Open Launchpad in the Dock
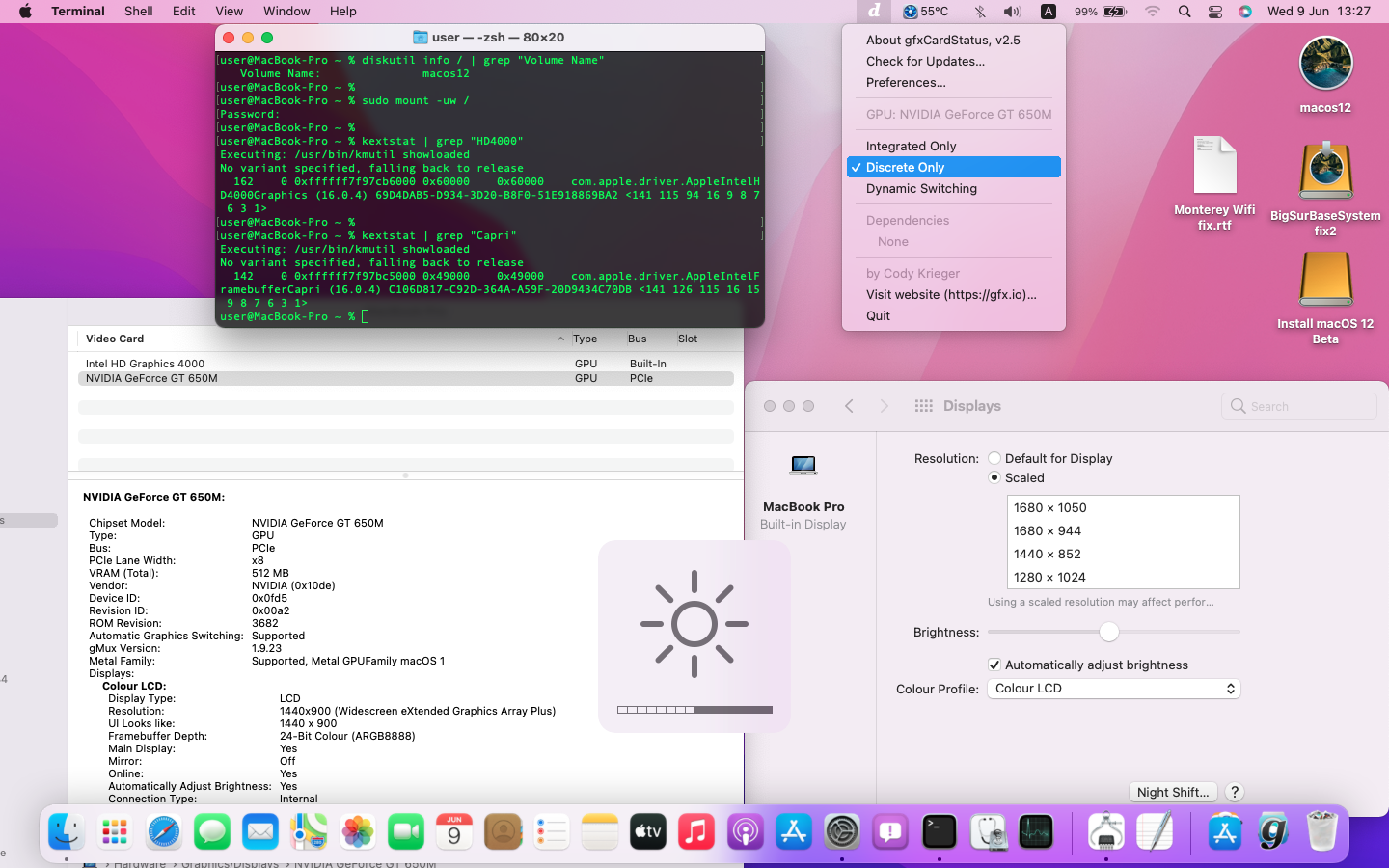Screen dimensions: 1389x868 tap(115, 831)
